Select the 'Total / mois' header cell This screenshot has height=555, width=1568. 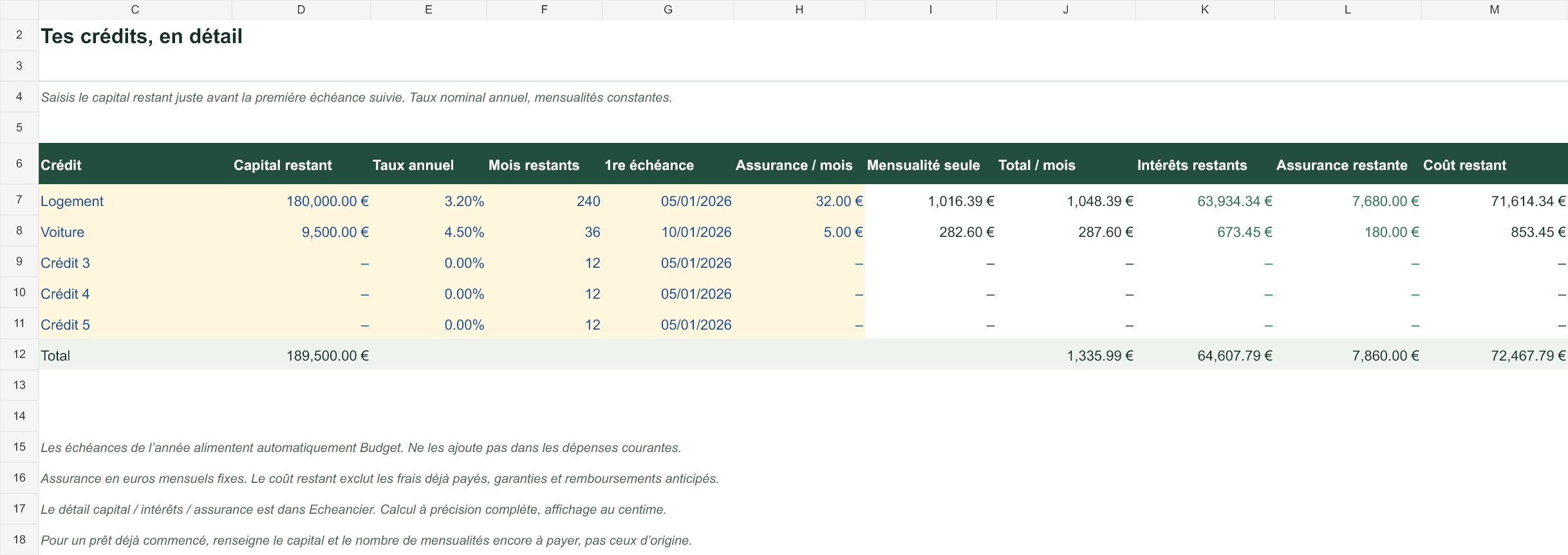1066,165
